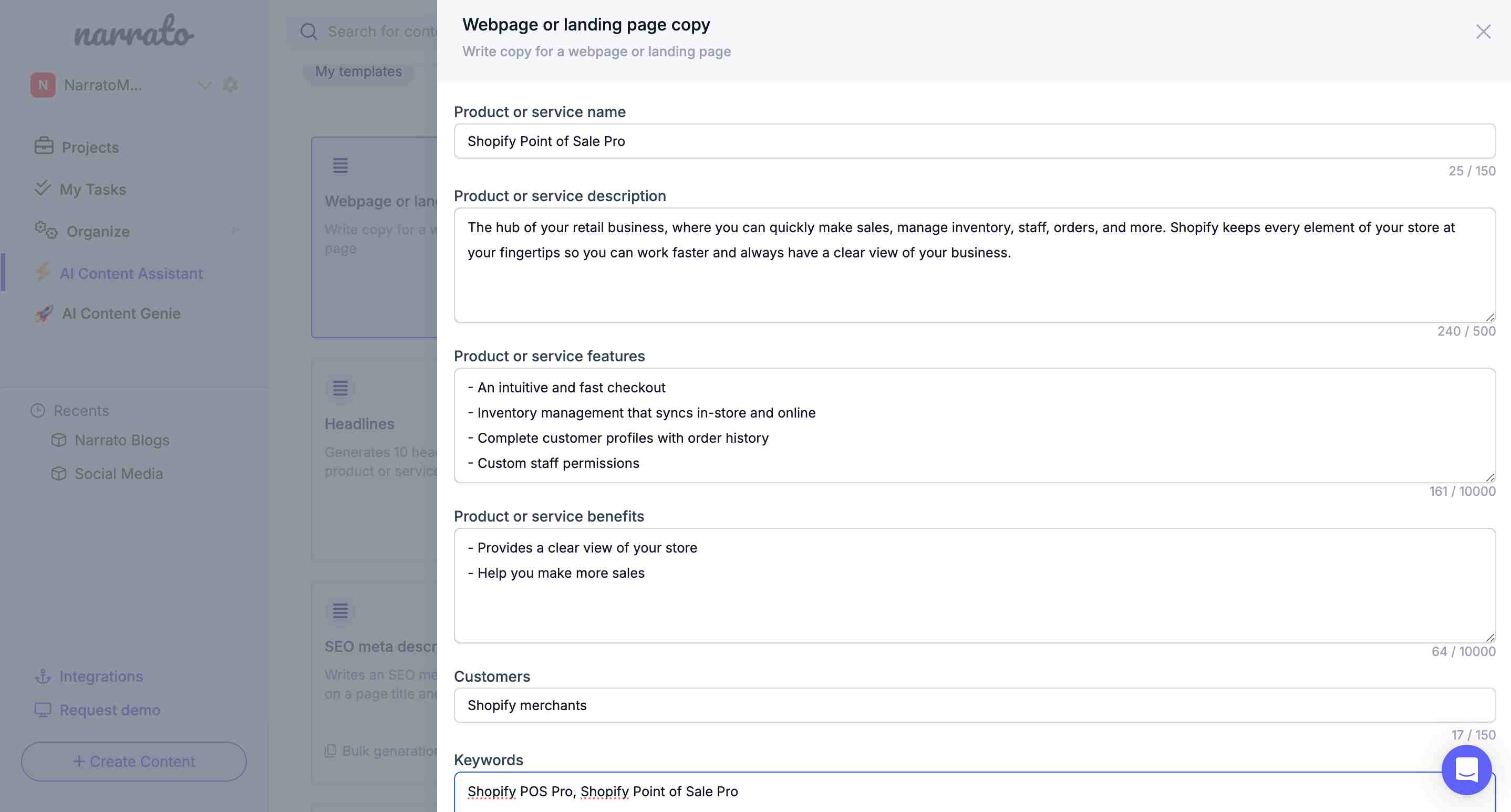1511x812 pixels.
Task: Expand the Organize submenu arrow
Action: pos(236,231)
